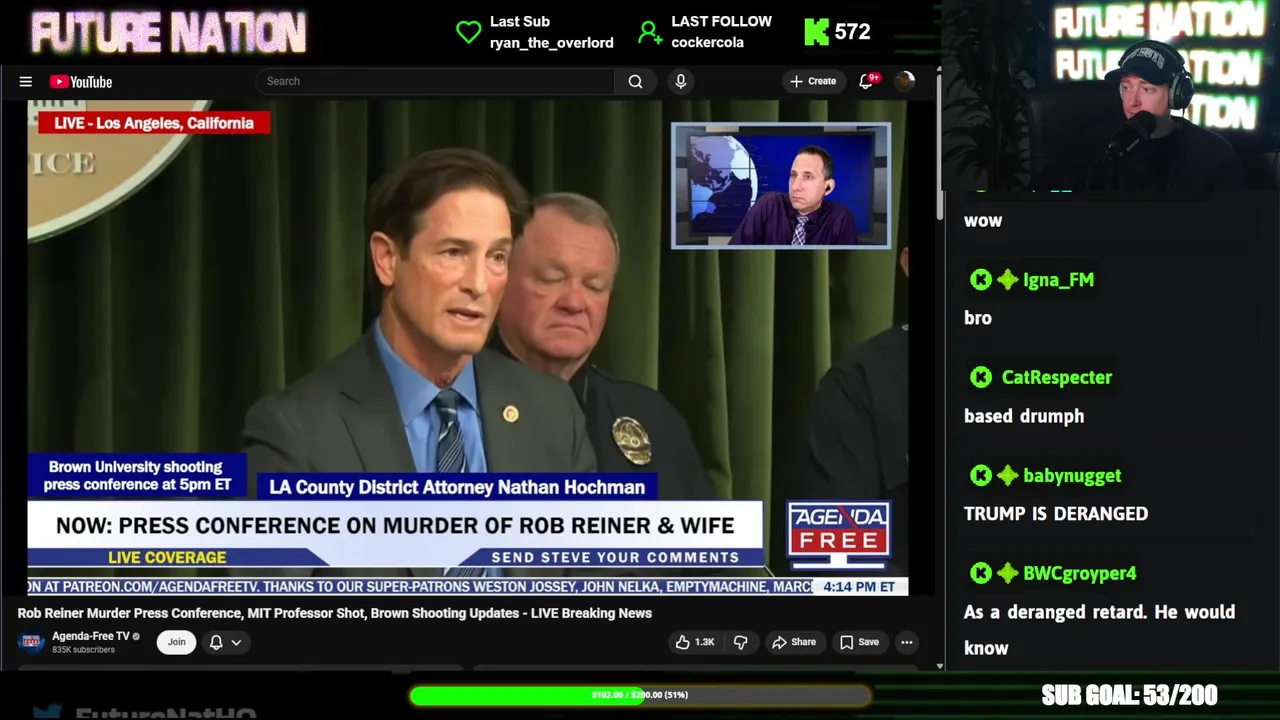Click username CatRespecter in chat
Screen dimensions: 1280x720
pos(1057,377)
